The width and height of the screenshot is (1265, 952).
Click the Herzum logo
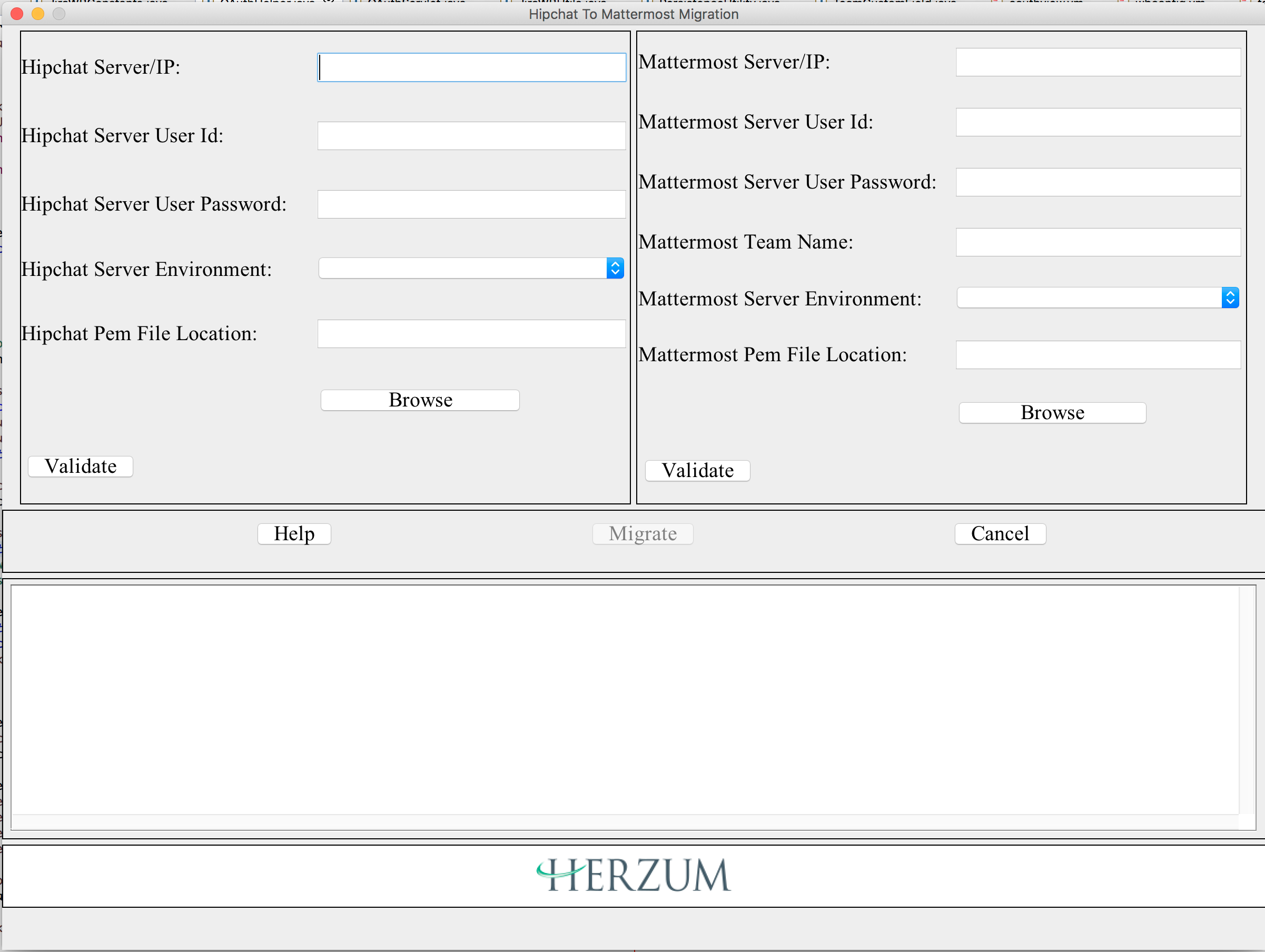coord(634,875)
